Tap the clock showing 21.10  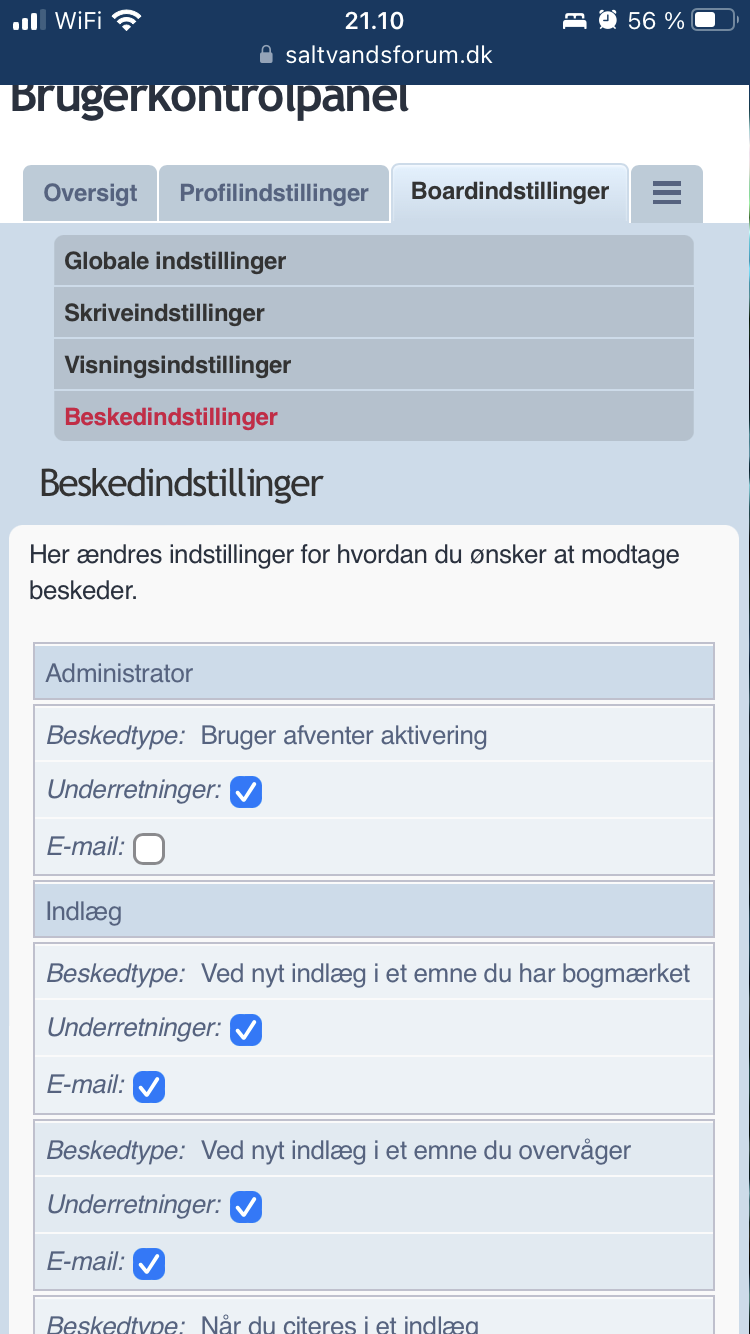[x=374, y=20]
